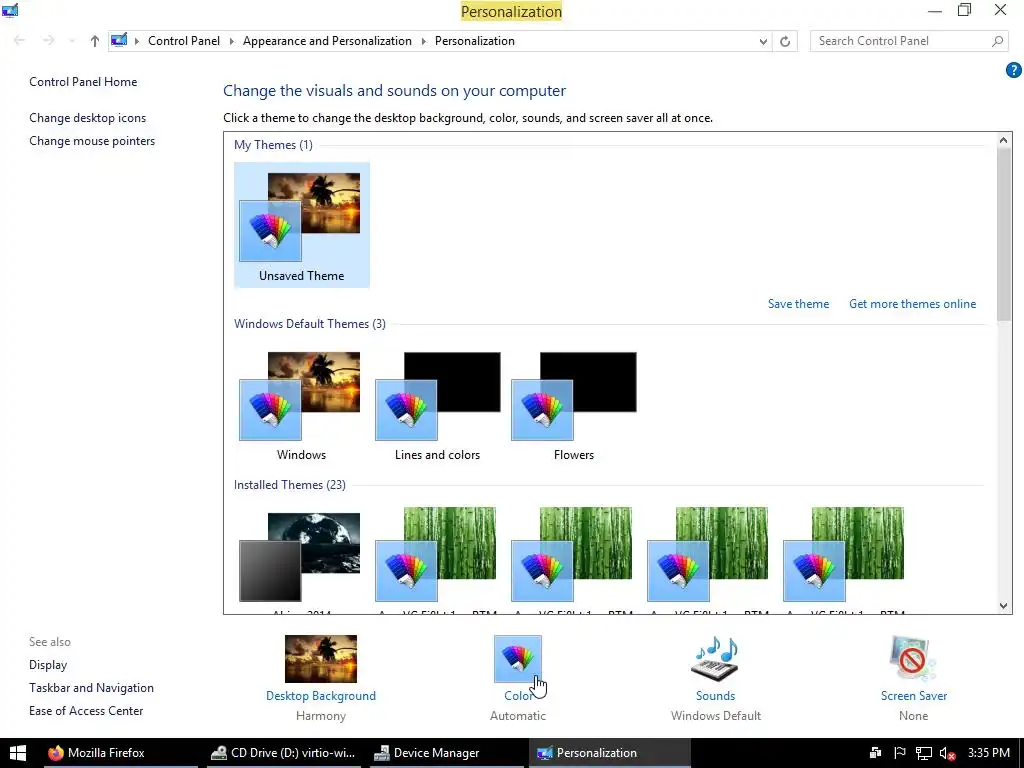The image size is (1024, 768).
Task: Open the Color settings icon
Action: click(518, 658)
